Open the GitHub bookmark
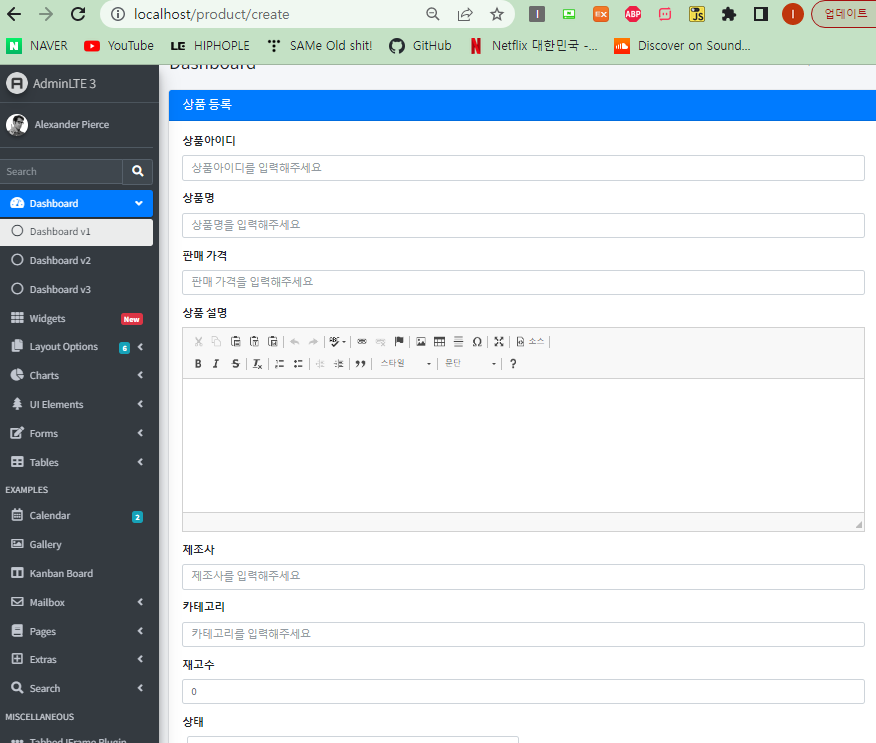876x743 pixels. coord(420,46)
